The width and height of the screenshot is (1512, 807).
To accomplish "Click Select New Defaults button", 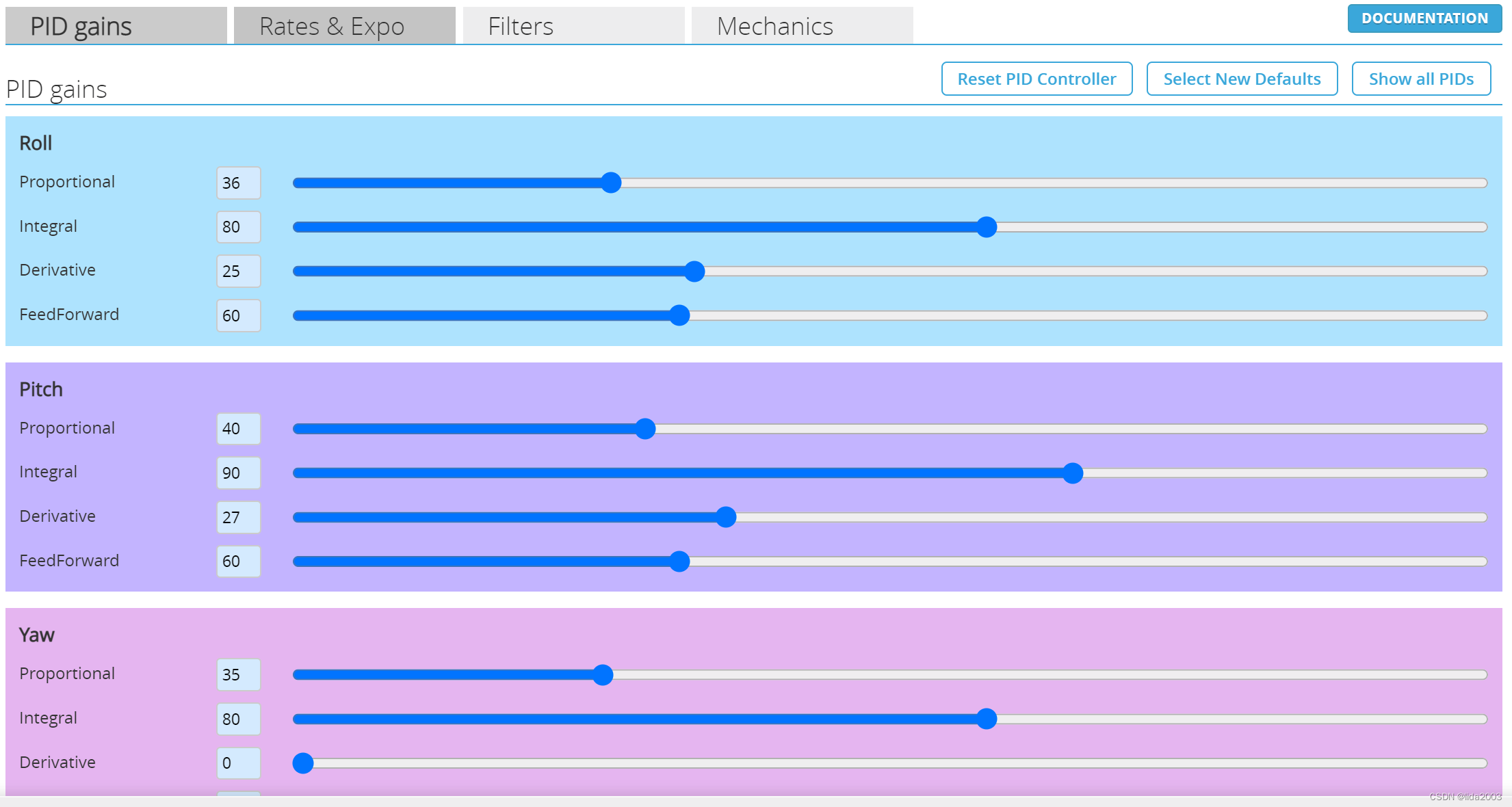I will click(1242, 79).
